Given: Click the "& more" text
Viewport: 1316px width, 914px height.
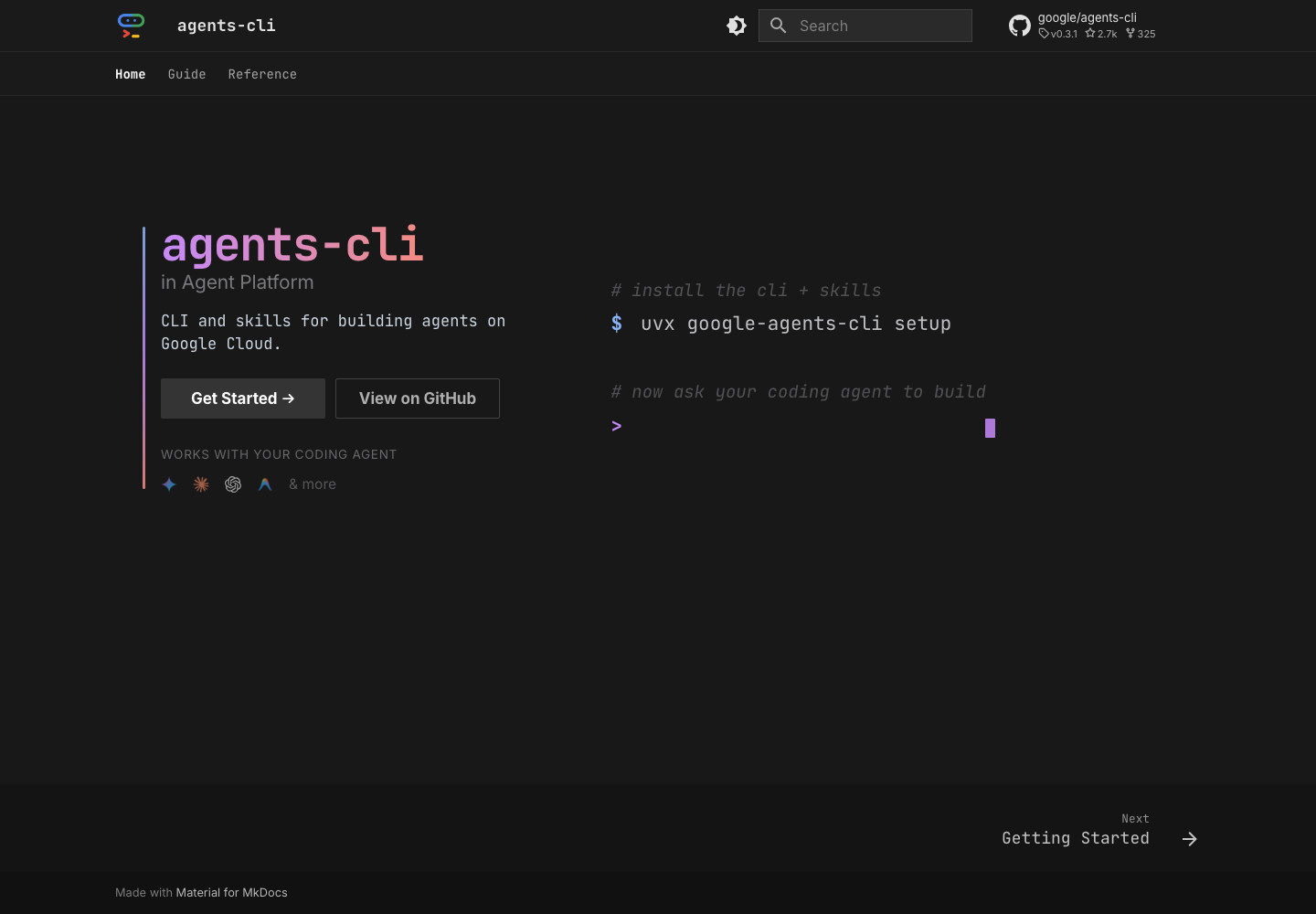Looking at the screenshot, I should (313, 484).
